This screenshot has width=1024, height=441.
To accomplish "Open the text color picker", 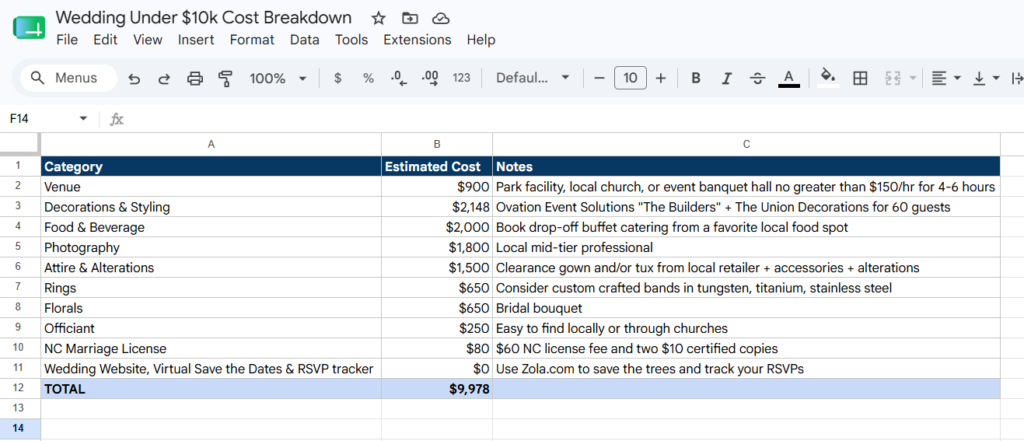I will (x=789, y=78).
